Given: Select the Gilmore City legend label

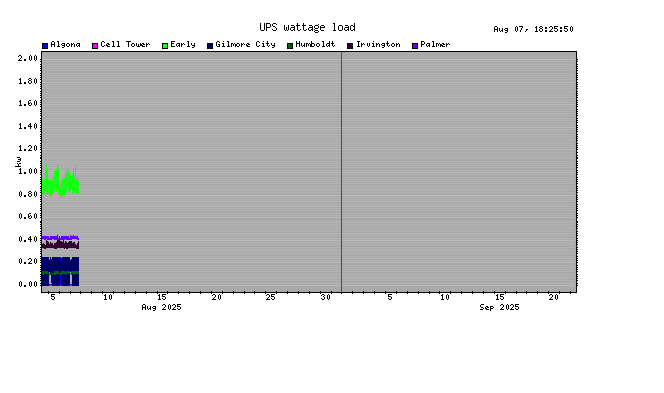Looking at the screenshot, I should (x=245, y=44).
